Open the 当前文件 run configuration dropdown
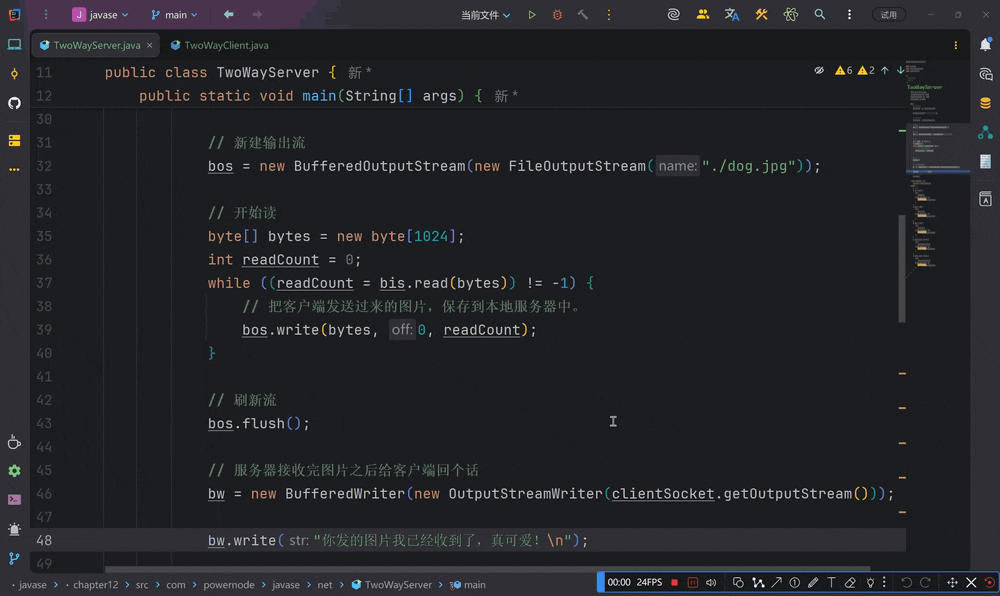 click(485, 15)
